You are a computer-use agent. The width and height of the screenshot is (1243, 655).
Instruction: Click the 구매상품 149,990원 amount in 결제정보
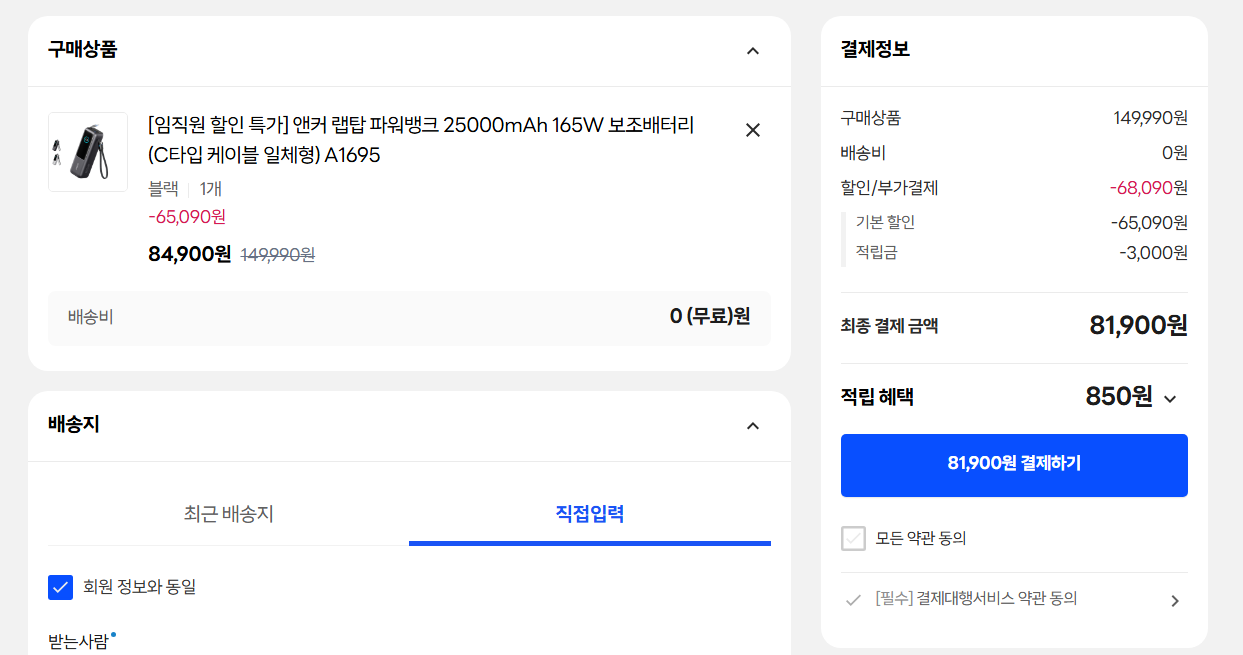[1150, 118]
